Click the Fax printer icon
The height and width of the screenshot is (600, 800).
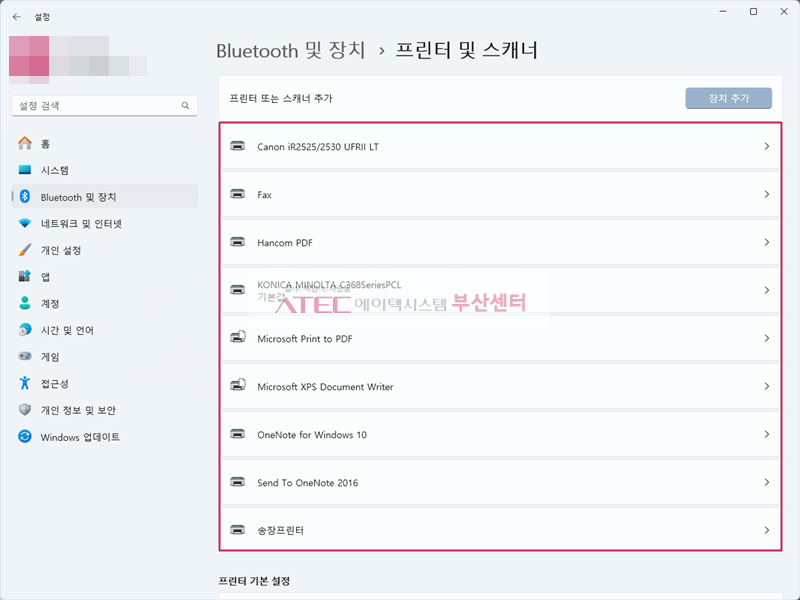pyautogui.click(x=237, y=194)
